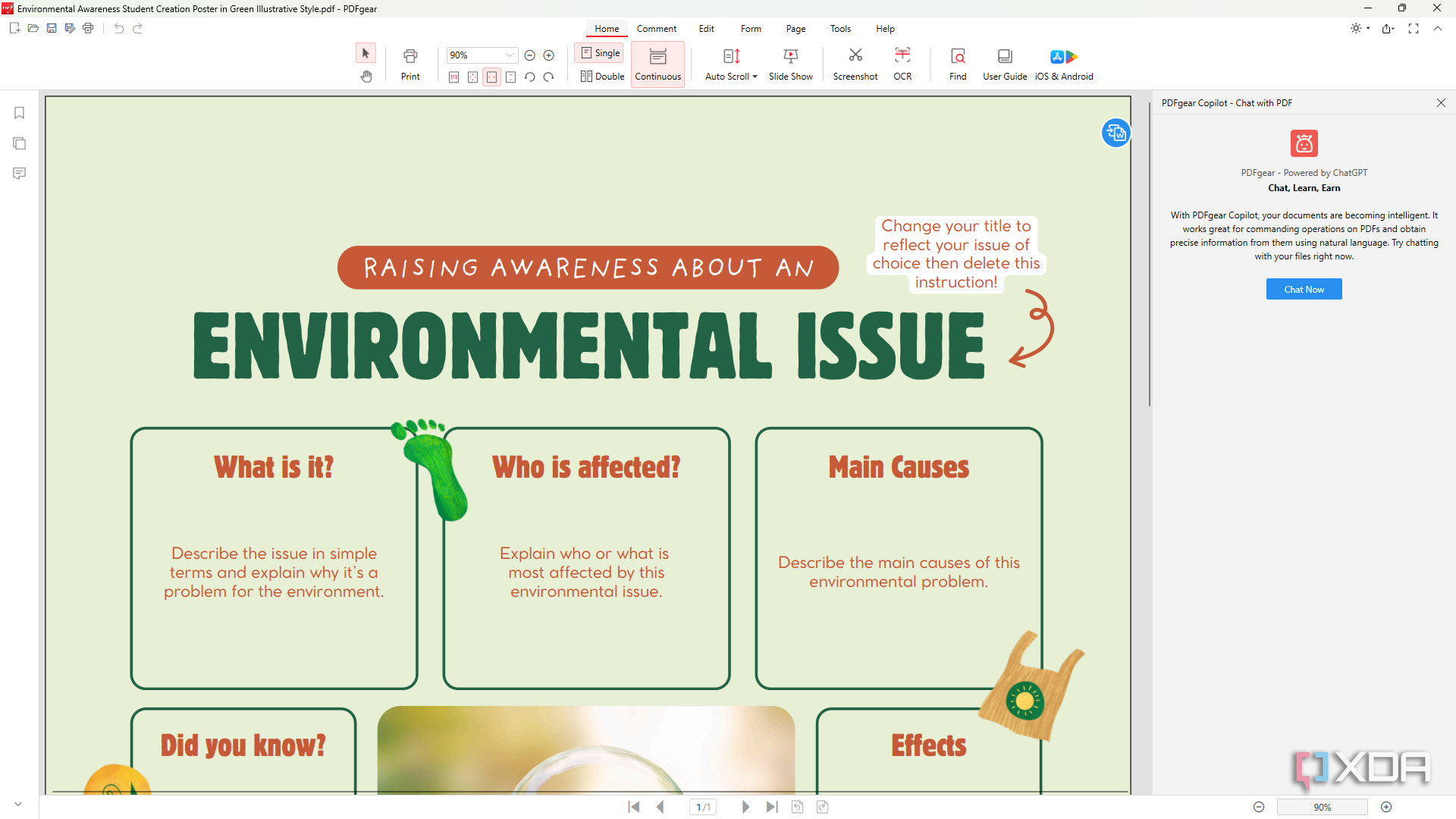Select the hand pan tool
This screenshot has height=819, width=1456.
[x=366, y=77]
